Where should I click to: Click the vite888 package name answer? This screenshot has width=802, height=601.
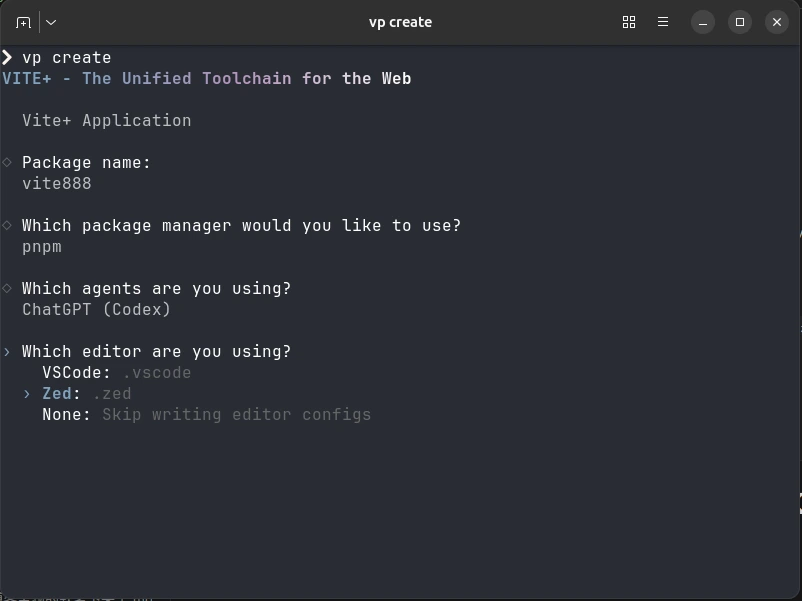(57, 184)
